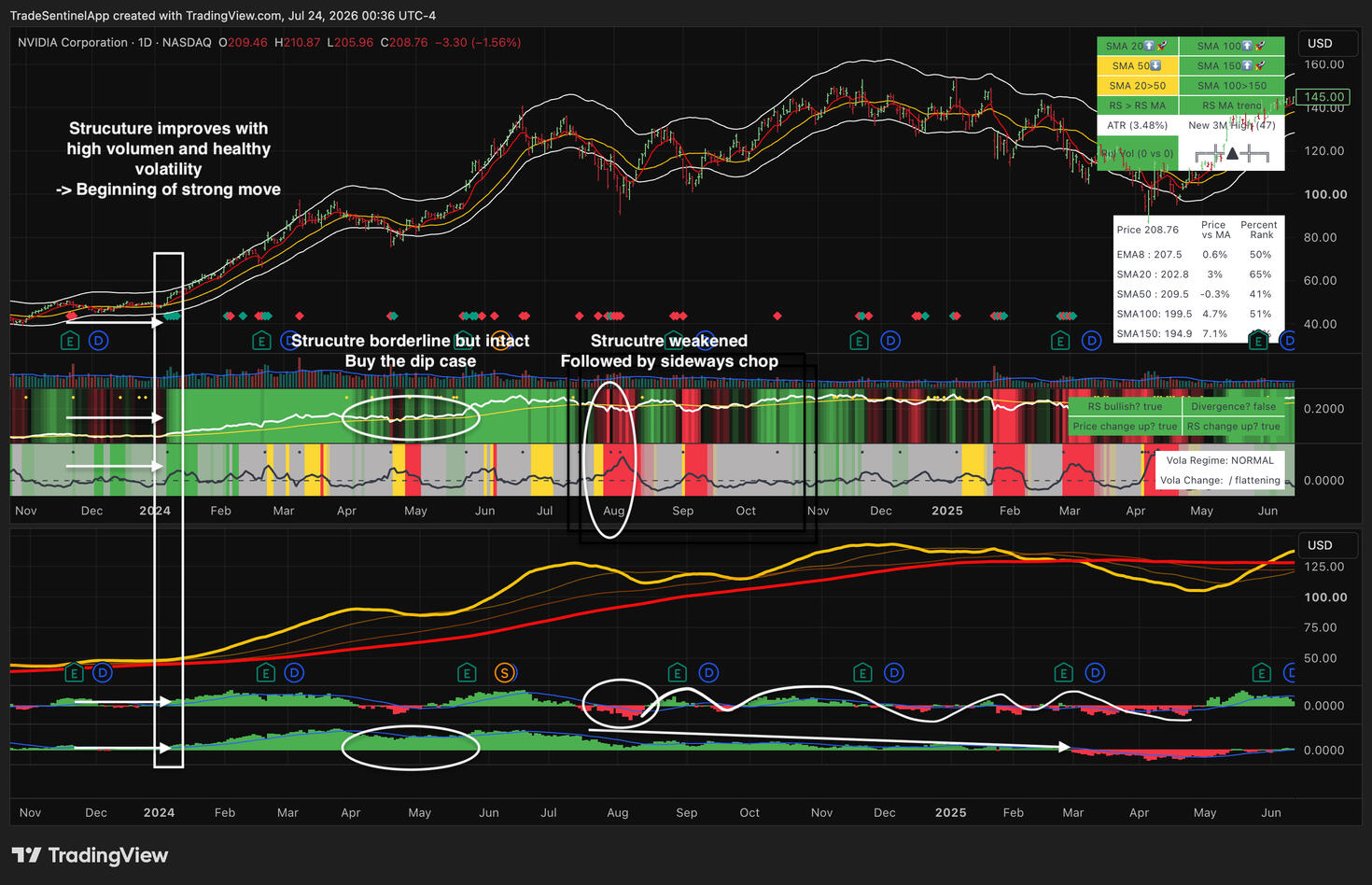
Task: Click the Vola Change: / flattening label
Action: pyautogui.click(x=1220, y=481)
